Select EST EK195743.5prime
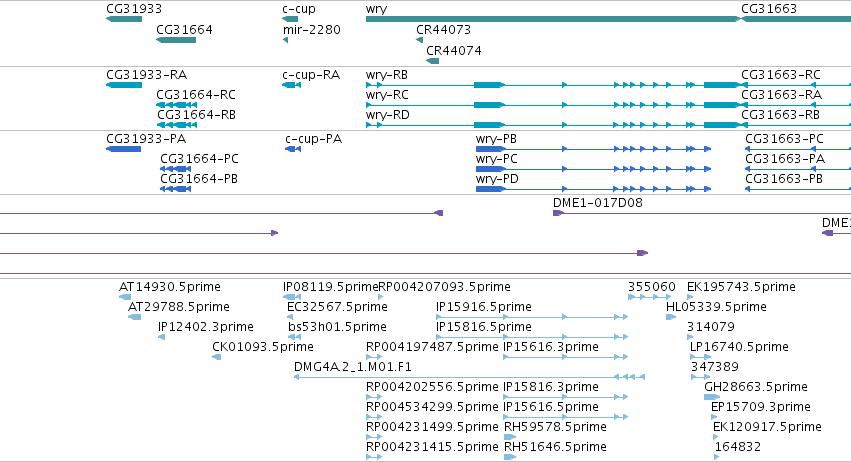This screenshot has height=462, width=851. point(741,287)
